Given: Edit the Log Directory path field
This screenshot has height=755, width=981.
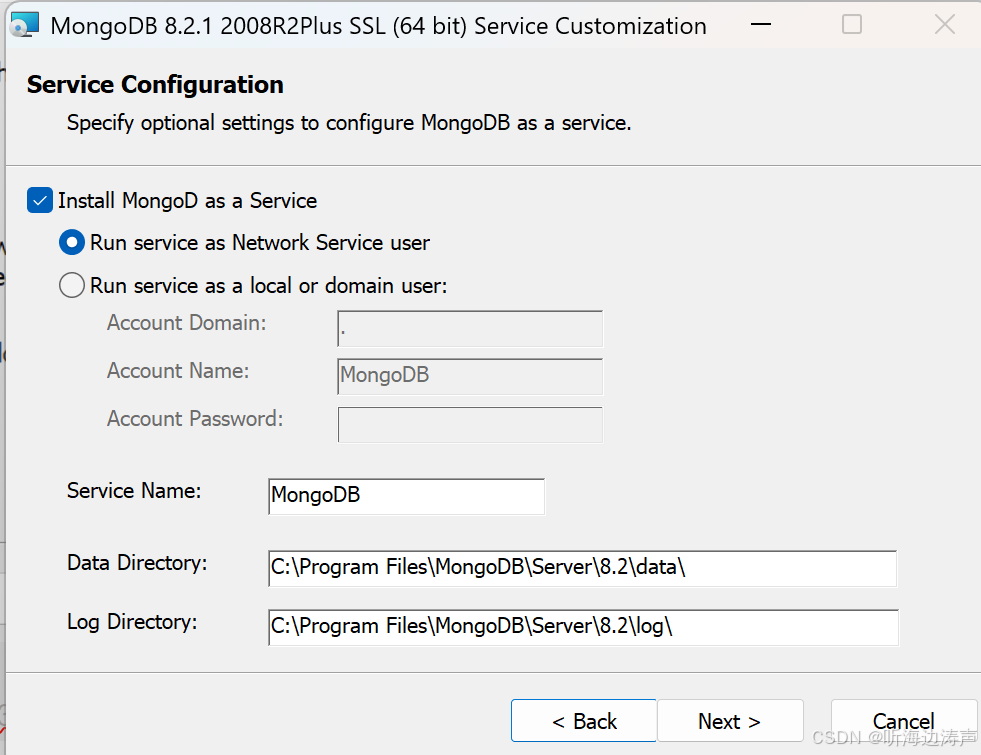Looking at the screenshot, I should coord(582,627).
